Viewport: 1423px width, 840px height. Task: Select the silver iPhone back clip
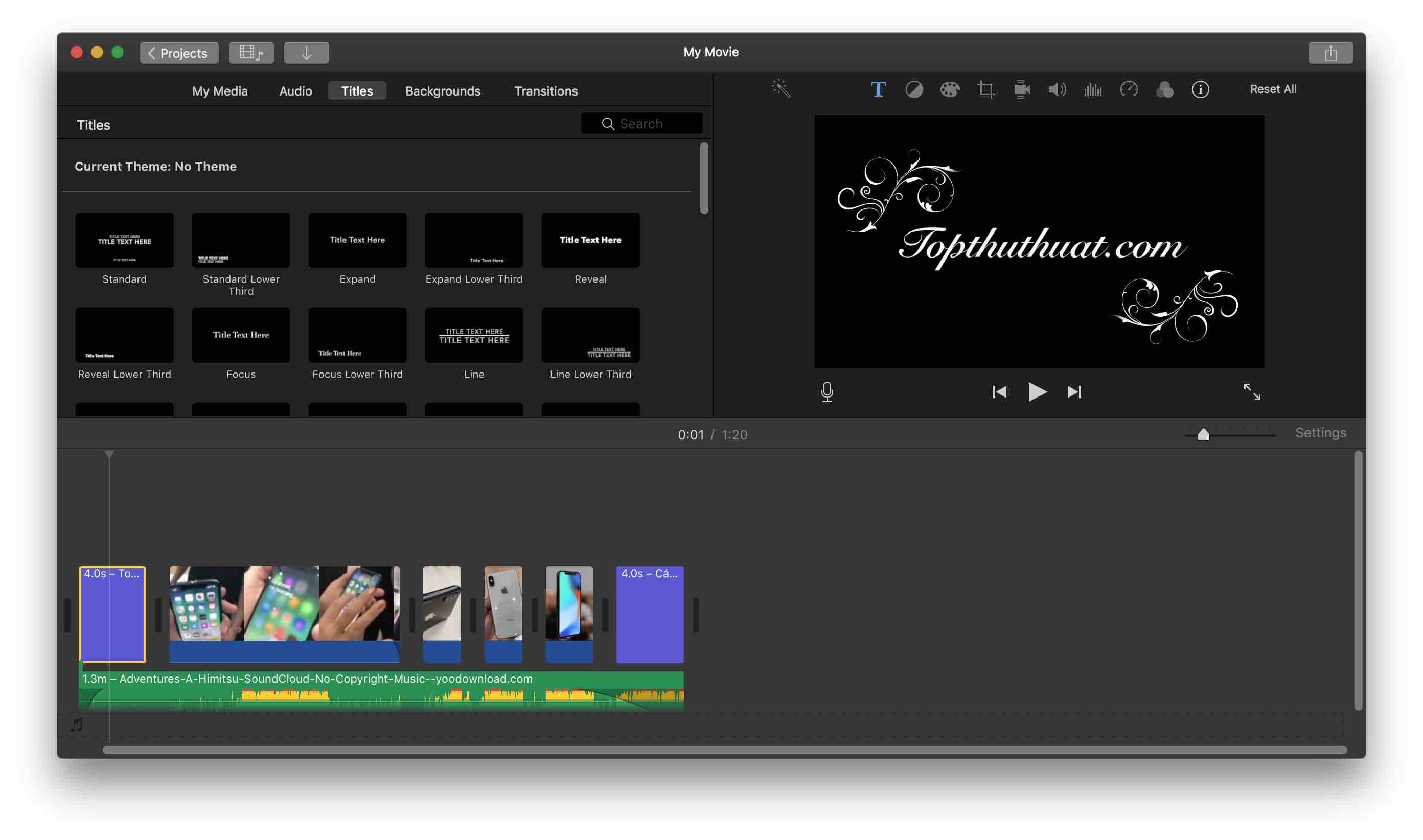pyautogui.click(x=503, y=614)
